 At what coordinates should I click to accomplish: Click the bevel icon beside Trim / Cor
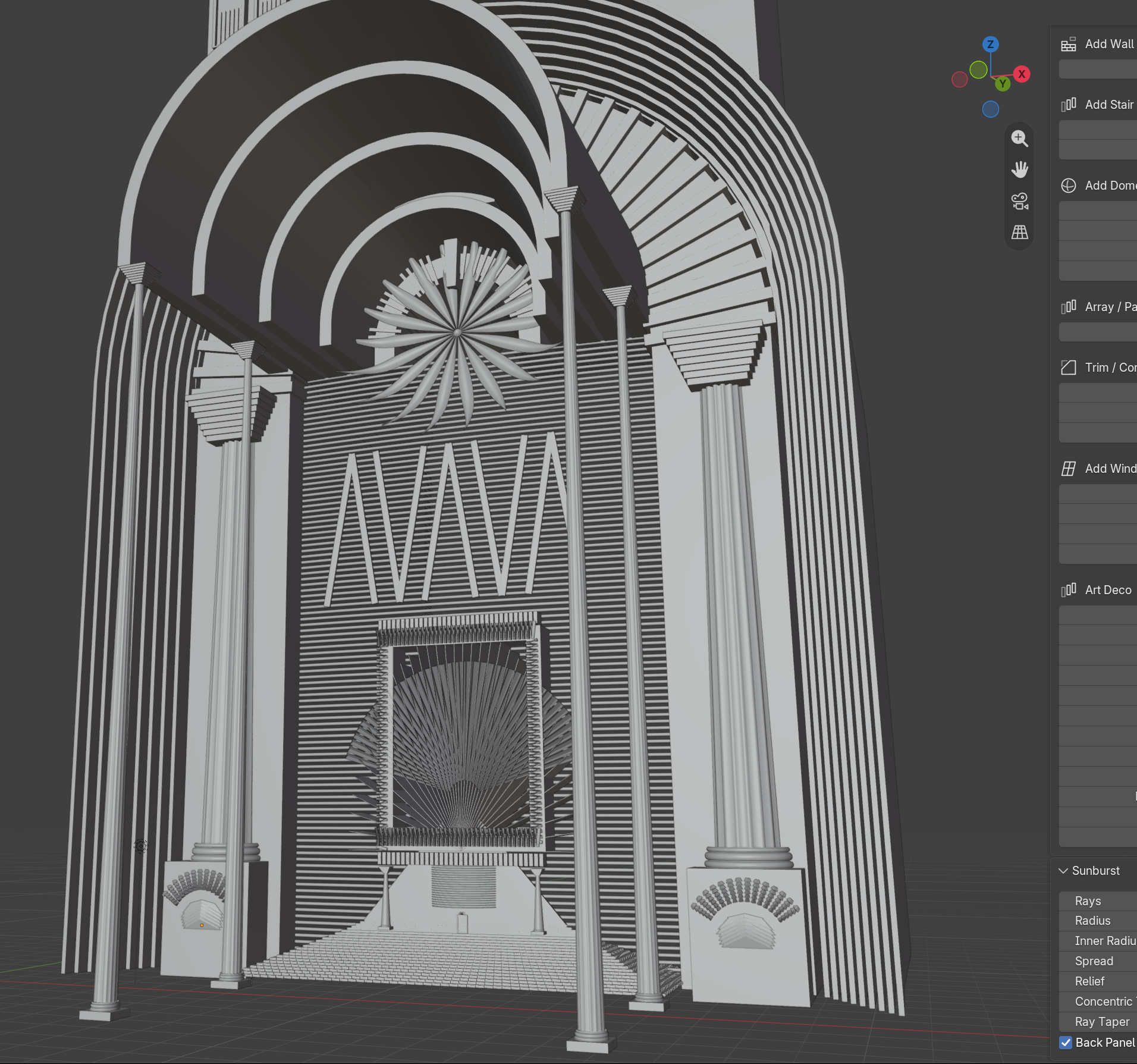coord(1069,368)
